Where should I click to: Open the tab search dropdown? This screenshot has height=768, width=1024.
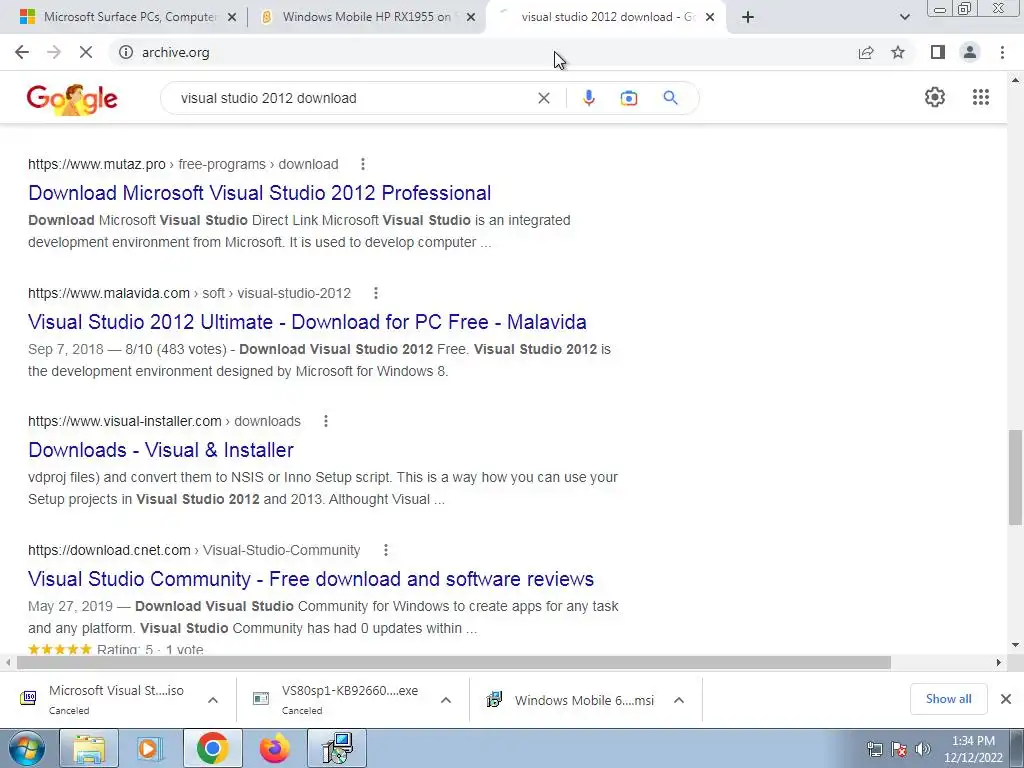904,17
